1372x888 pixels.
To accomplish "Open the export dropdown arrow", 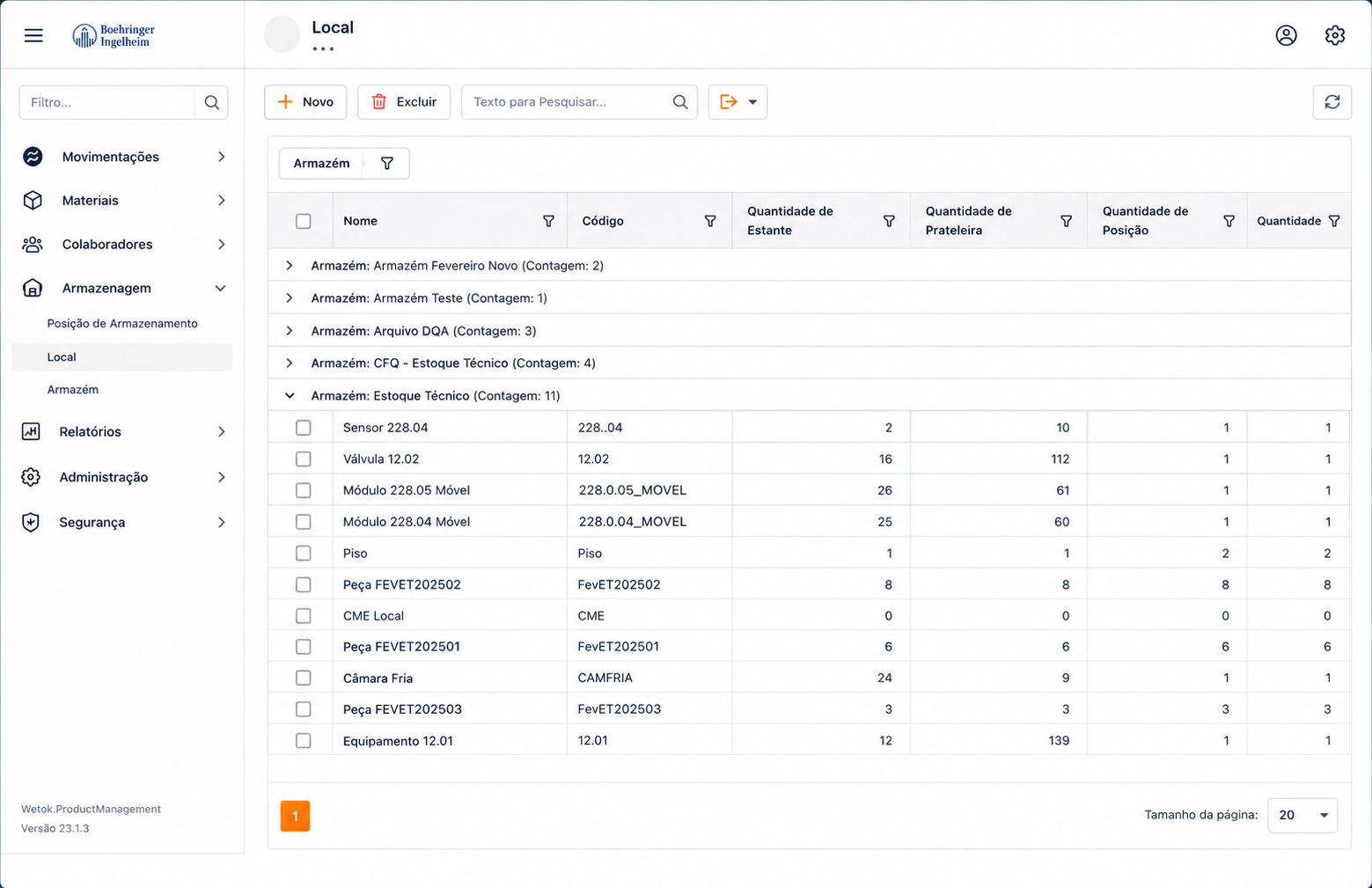I will (x=752, y=102).
